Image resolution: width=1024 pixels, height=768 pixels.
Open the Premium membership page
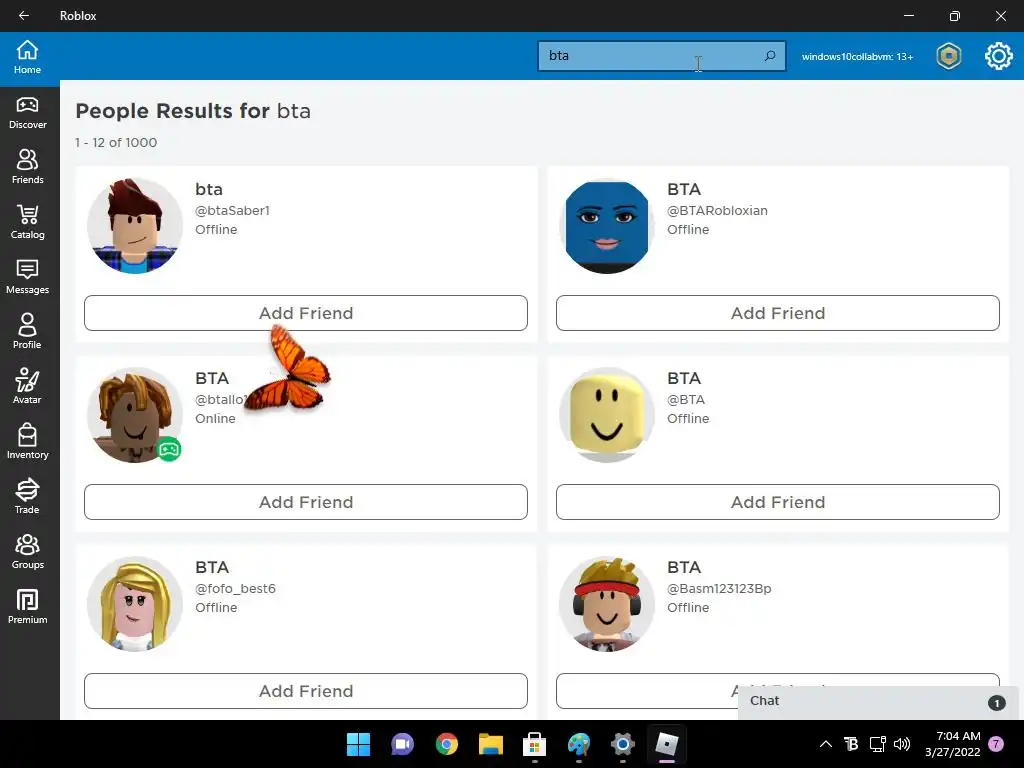tap(27, 607)
